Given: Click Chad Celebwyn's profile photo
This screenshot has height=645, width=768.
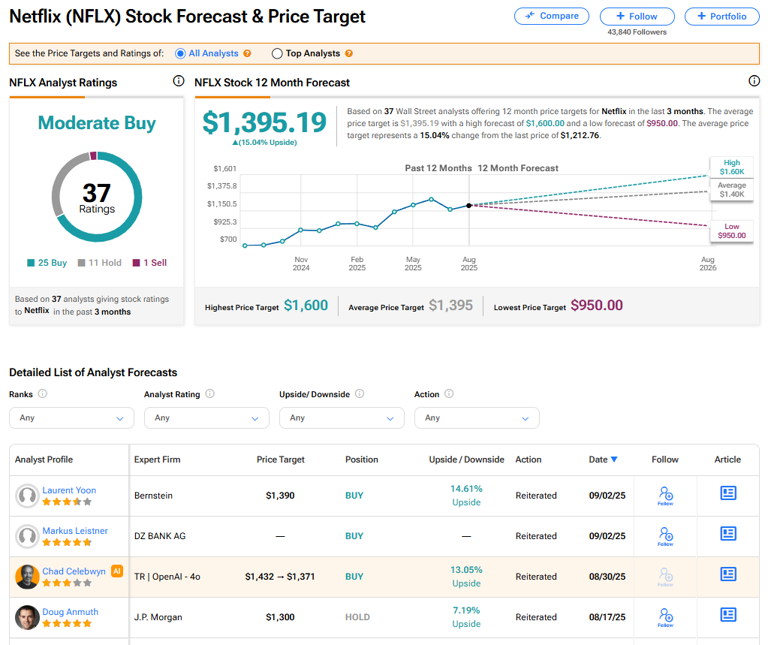Looking at the screenshot, I should (x=27, y=577).
